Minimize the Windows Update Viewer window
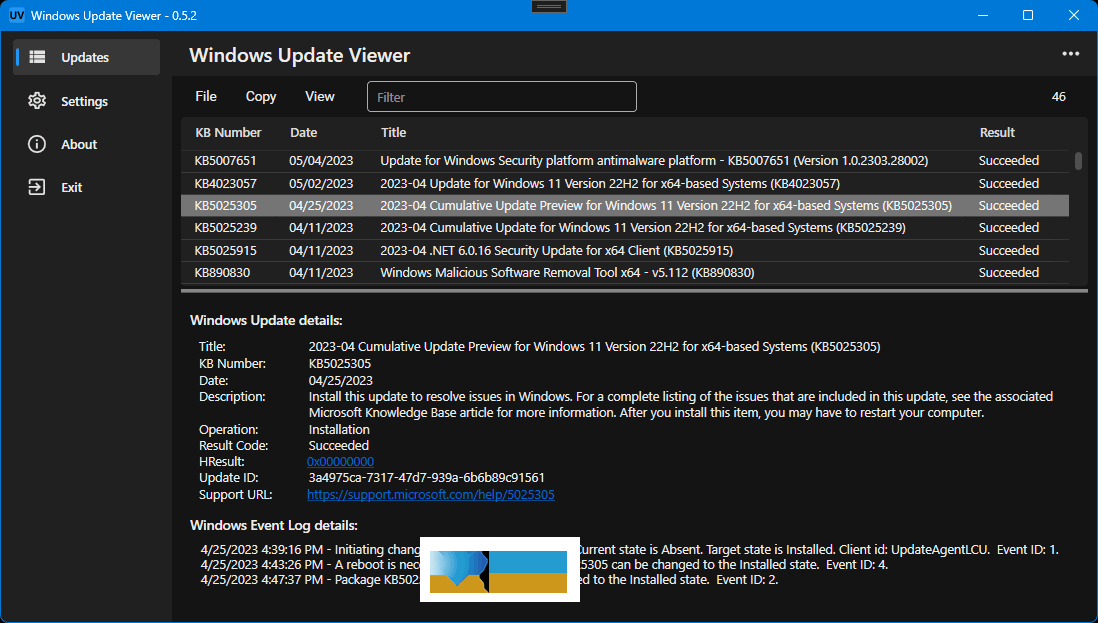This screenshot has width=1098, height=623. point(982,15)
